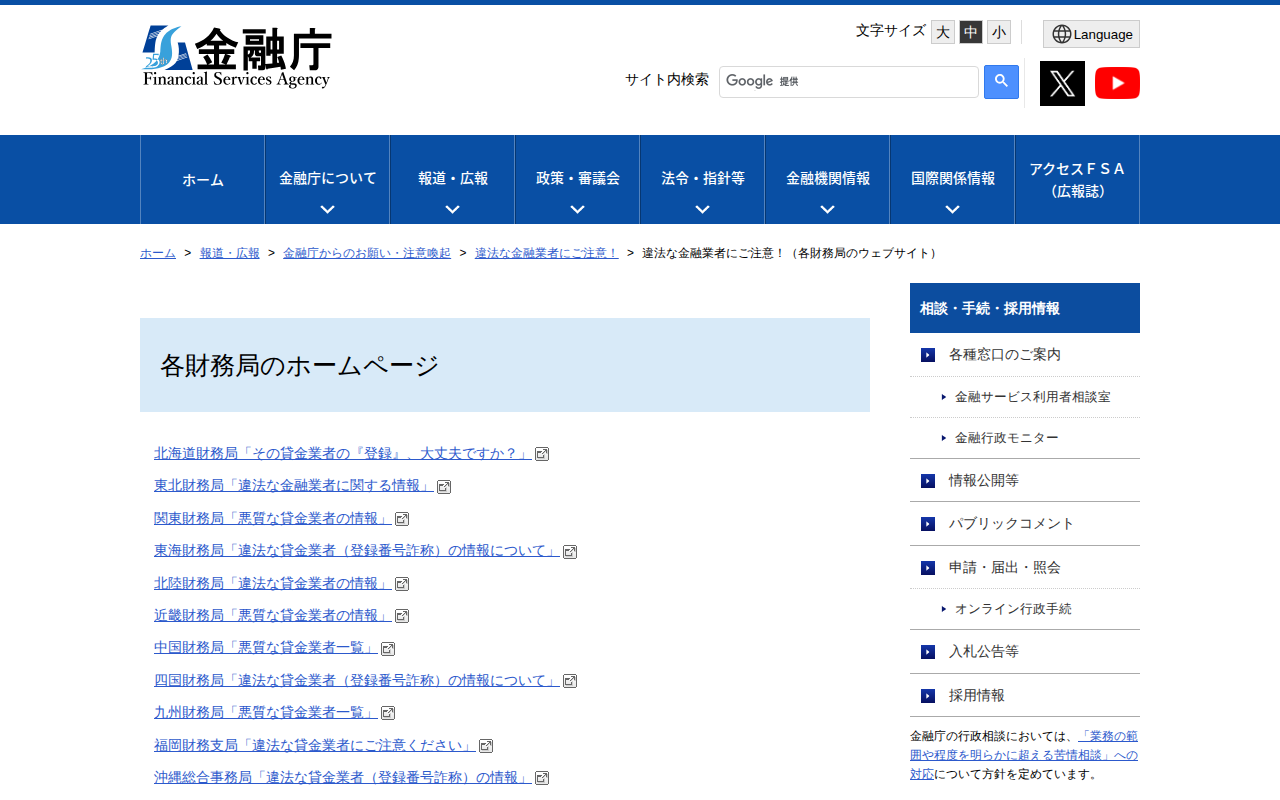Screen dimensions: 1280x800
Task: Open 東海財務局 登録番号詐称 information link
Action: (357, 551)
